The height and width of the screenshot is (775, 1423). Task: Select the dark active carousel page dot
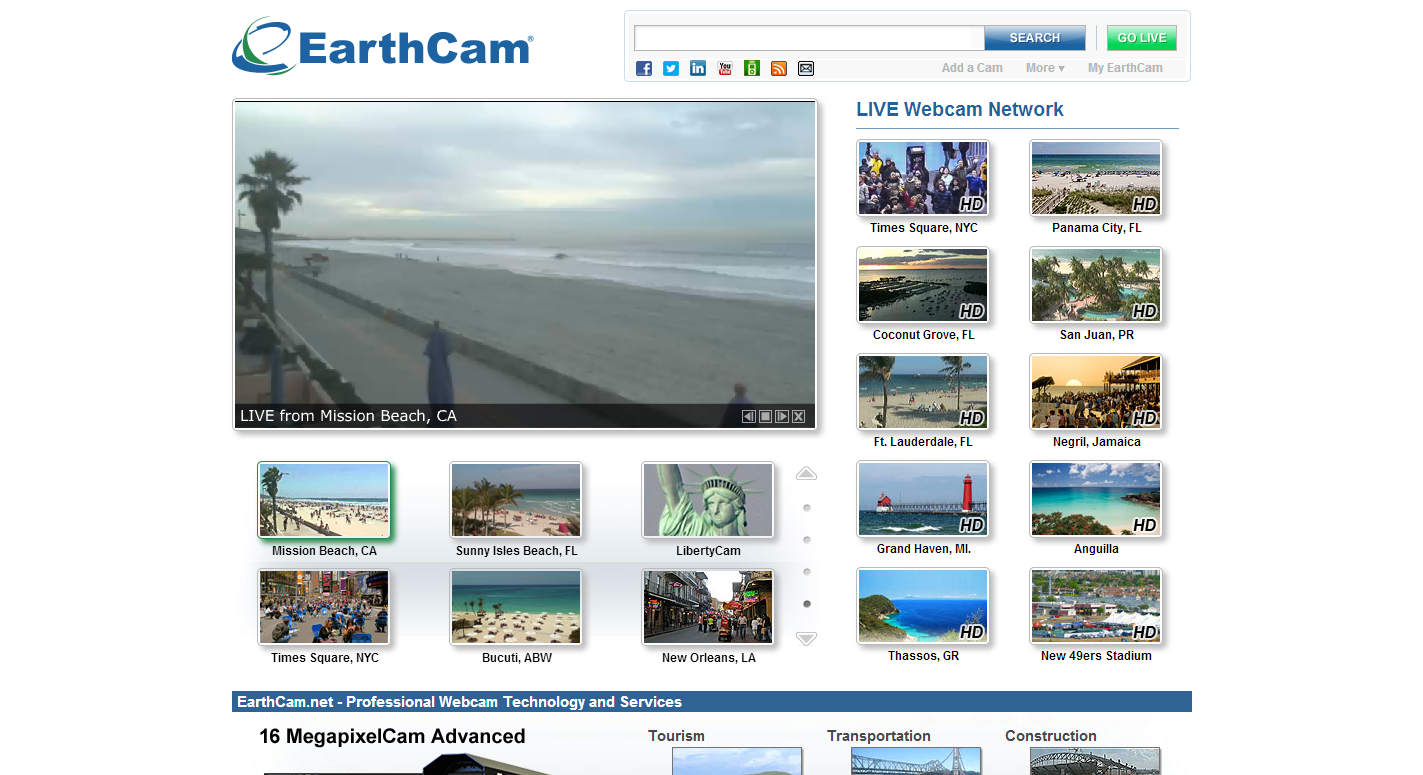[807, 604]
